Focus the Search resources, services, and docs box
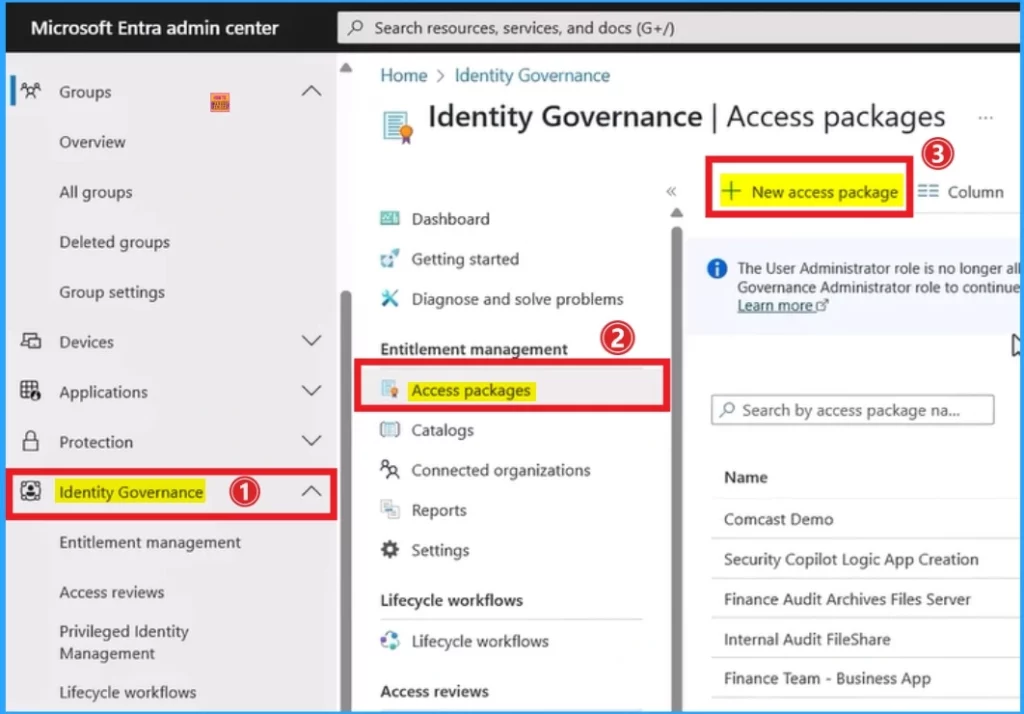1024x714 pixels. [678, 27]
